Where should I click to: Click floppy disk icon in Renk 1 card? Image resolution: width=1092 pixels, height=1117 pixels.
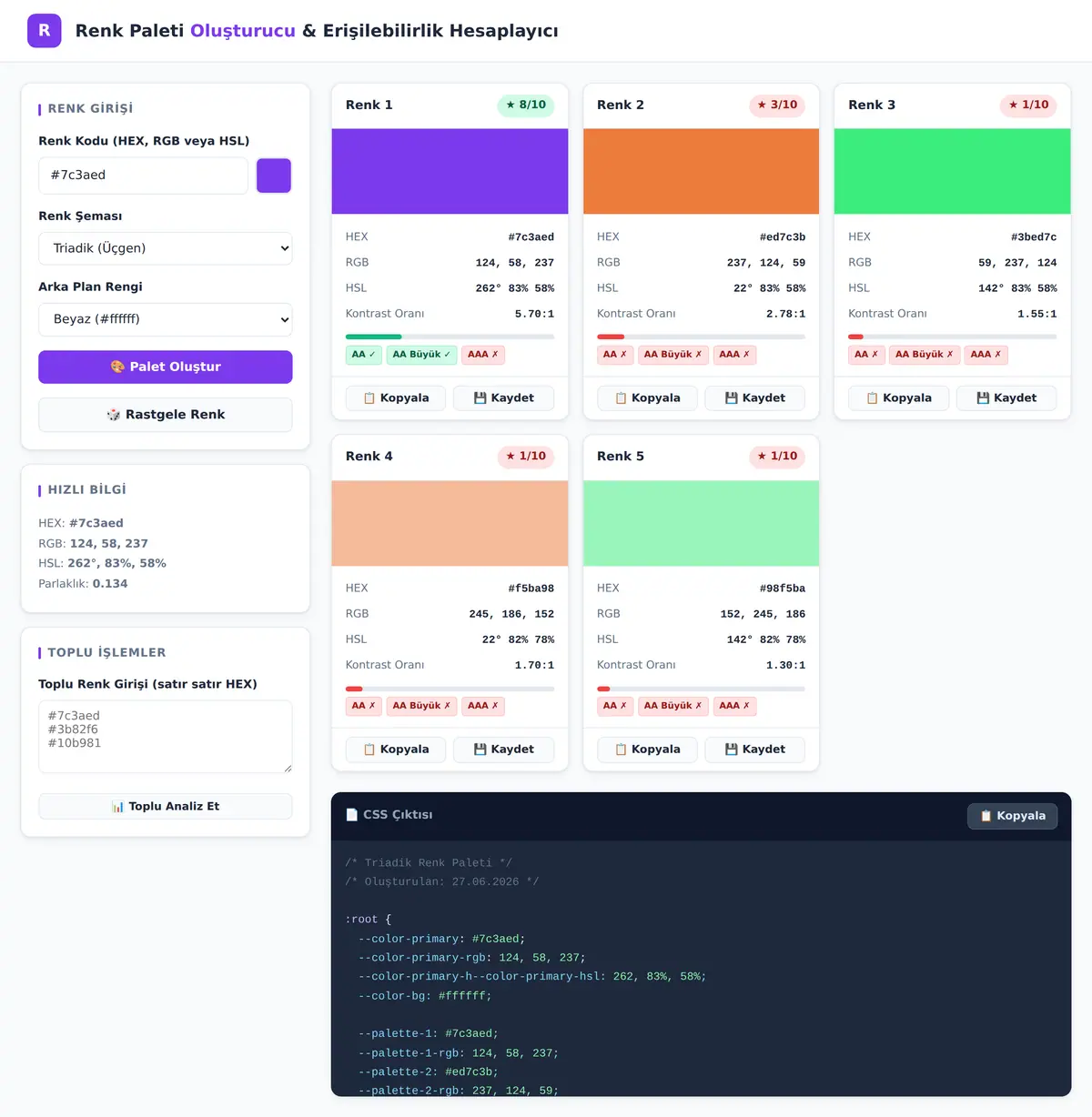point(480,398)
